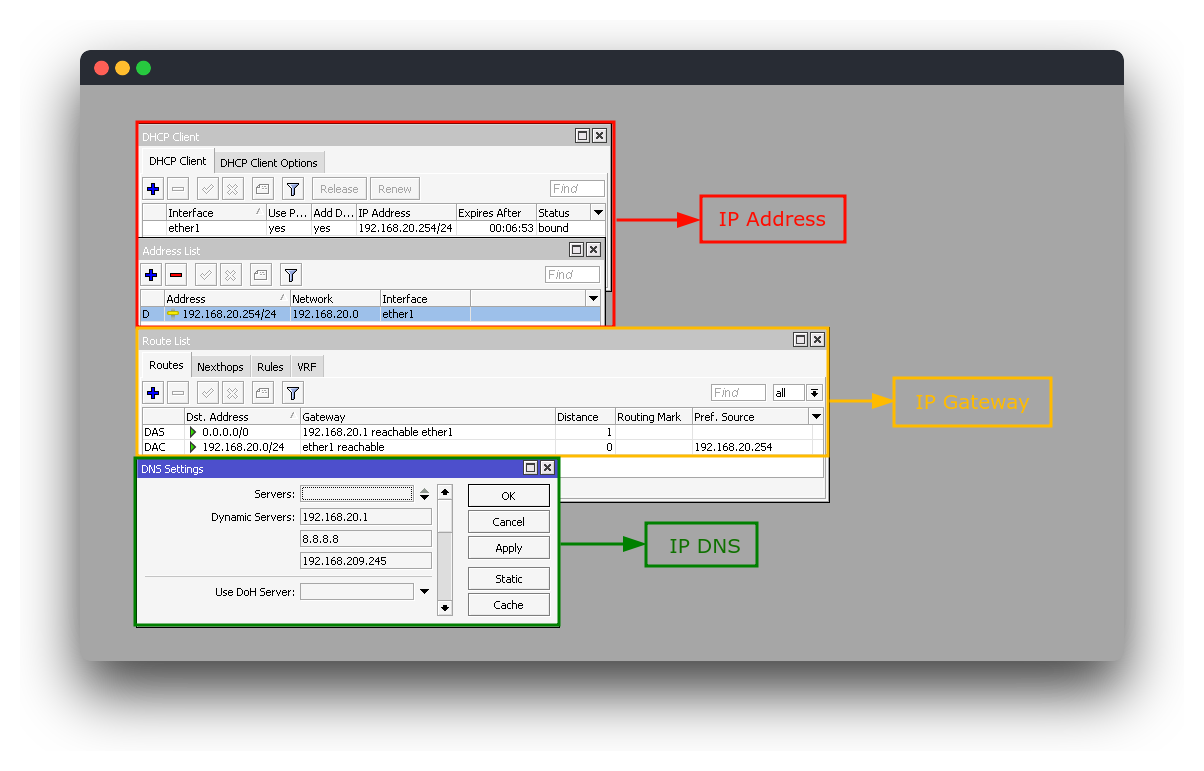
Task: Enable the selected address using the checkmark icon
Action: coord(205,274)
